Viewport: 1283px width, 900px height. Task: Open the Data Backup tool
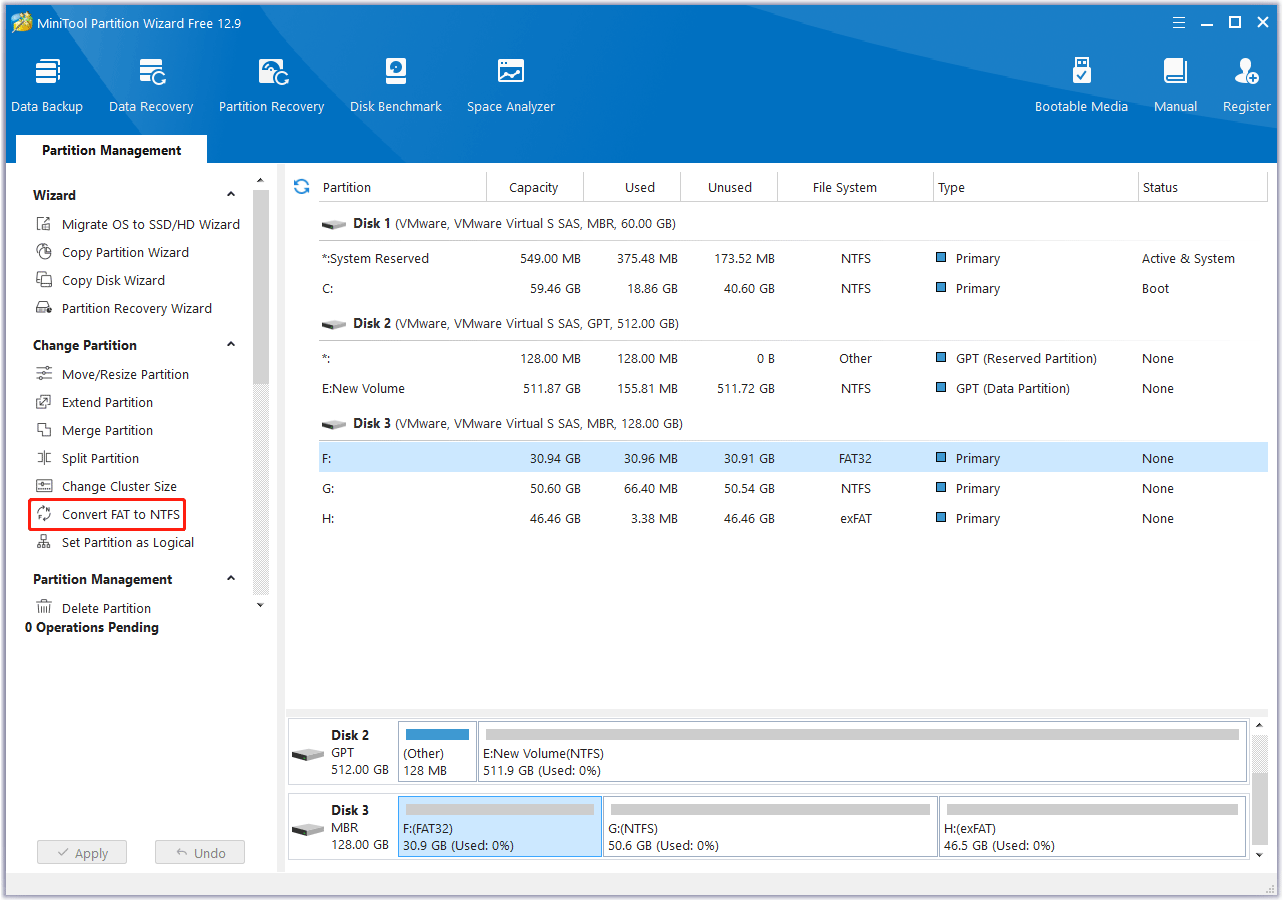point(47,85)
